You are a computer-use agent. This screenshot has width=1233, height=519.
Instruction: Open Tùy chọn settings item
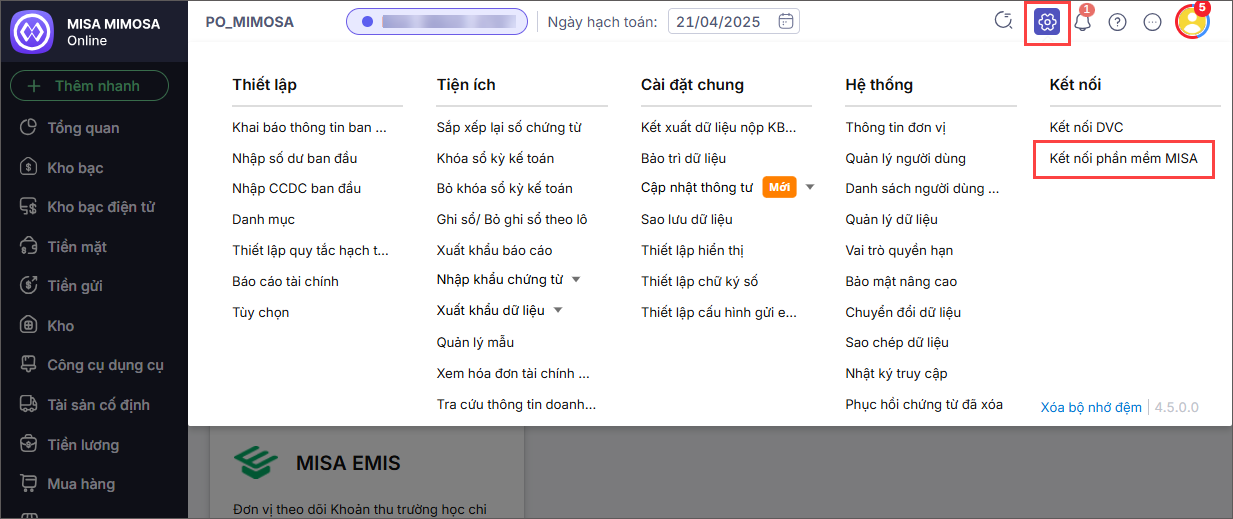point(260,312)
